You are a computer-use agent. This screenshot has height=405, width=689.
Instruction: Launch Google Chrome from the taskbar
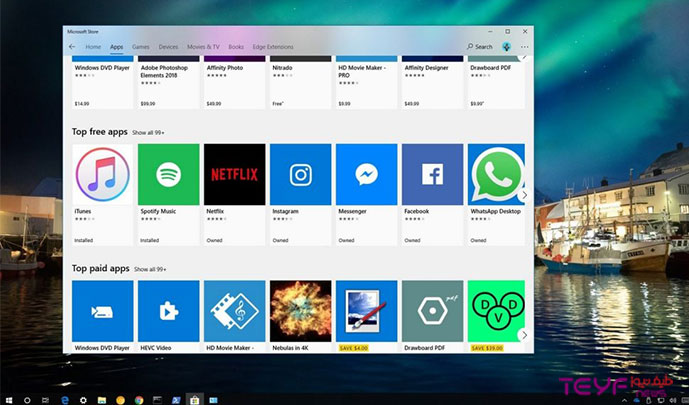coord(139,400)
